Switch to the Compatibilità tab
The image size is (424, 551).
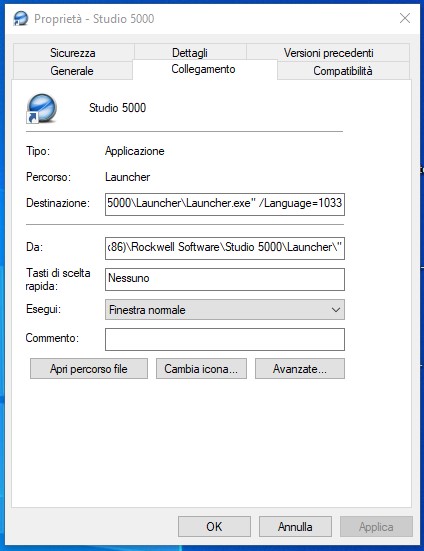point(343,71)
